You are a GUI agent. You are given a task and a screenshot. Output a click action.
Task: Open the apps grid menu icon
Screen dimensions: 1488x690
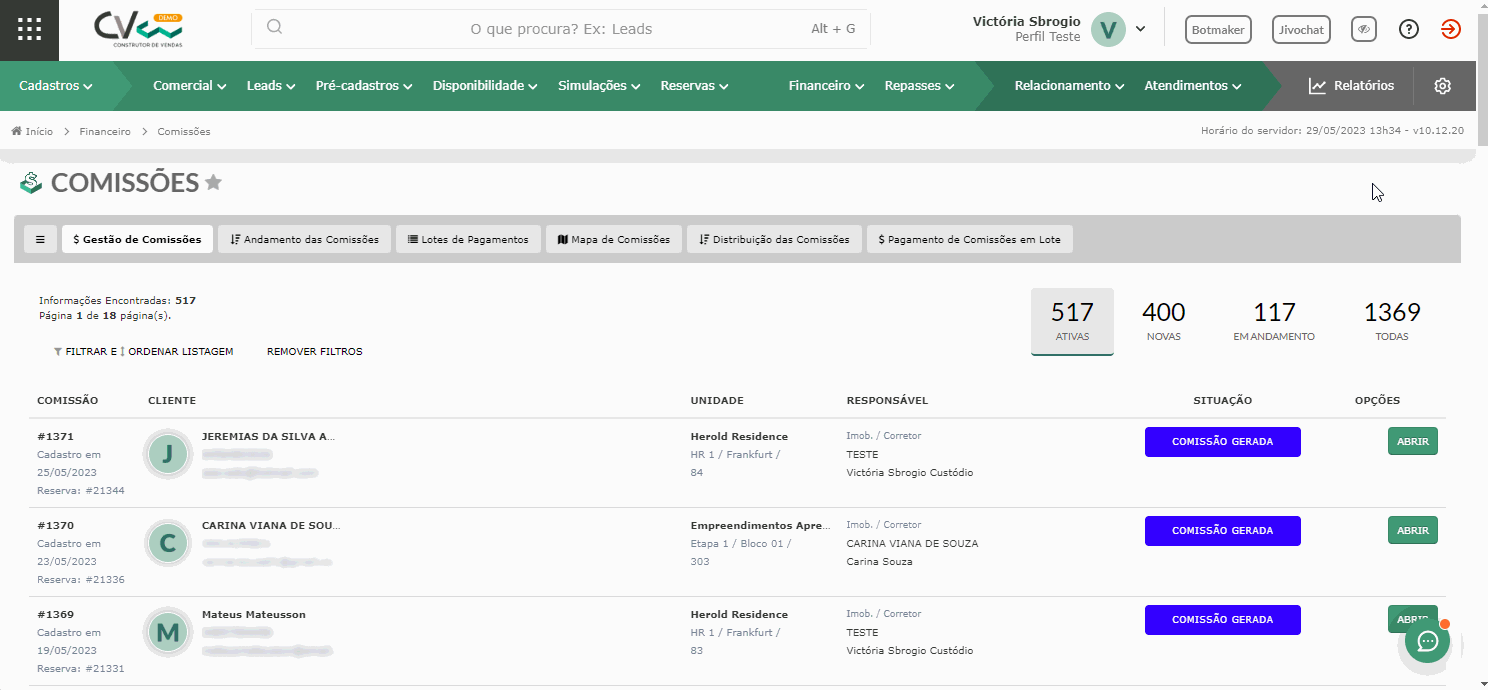(29, 30)
